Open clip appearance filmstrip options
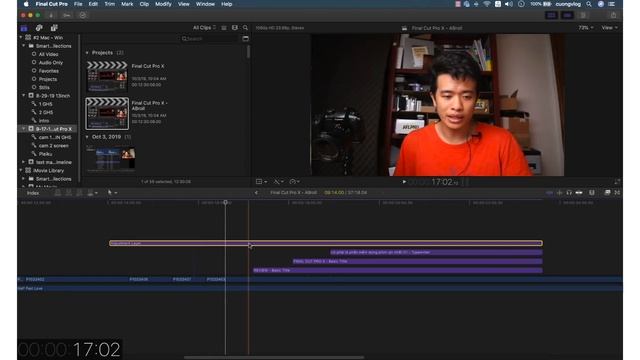640x360 pixels. coord(235,28)
